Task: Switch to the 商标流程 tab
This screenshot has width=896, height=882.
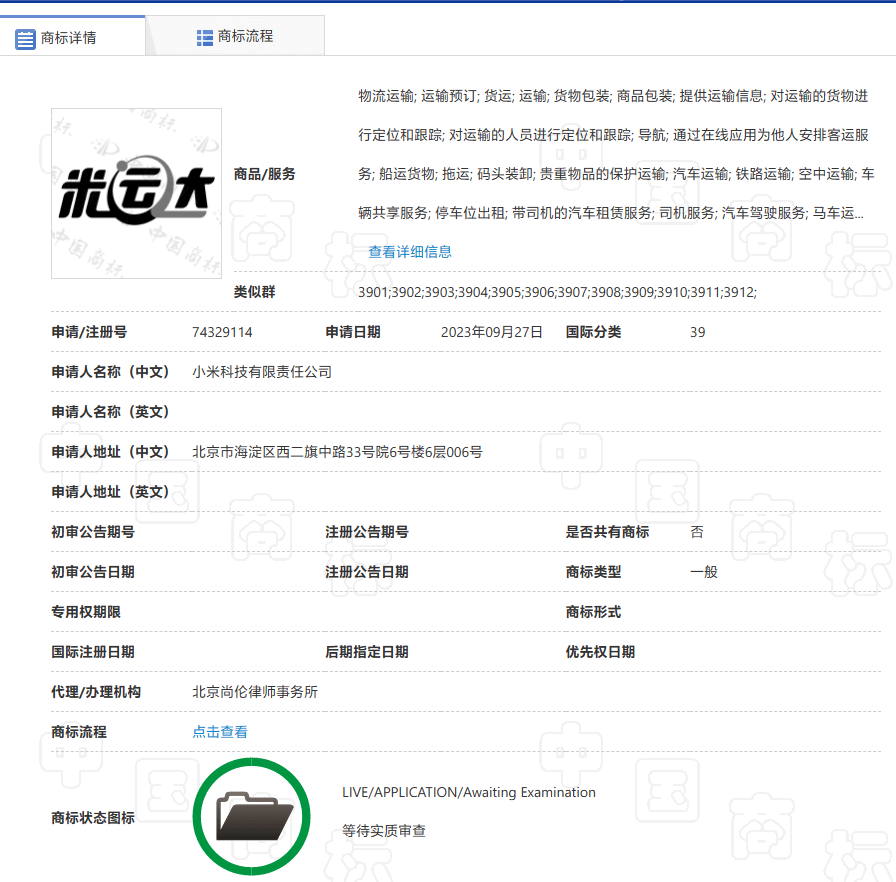Action: click(x=245, y=36)
